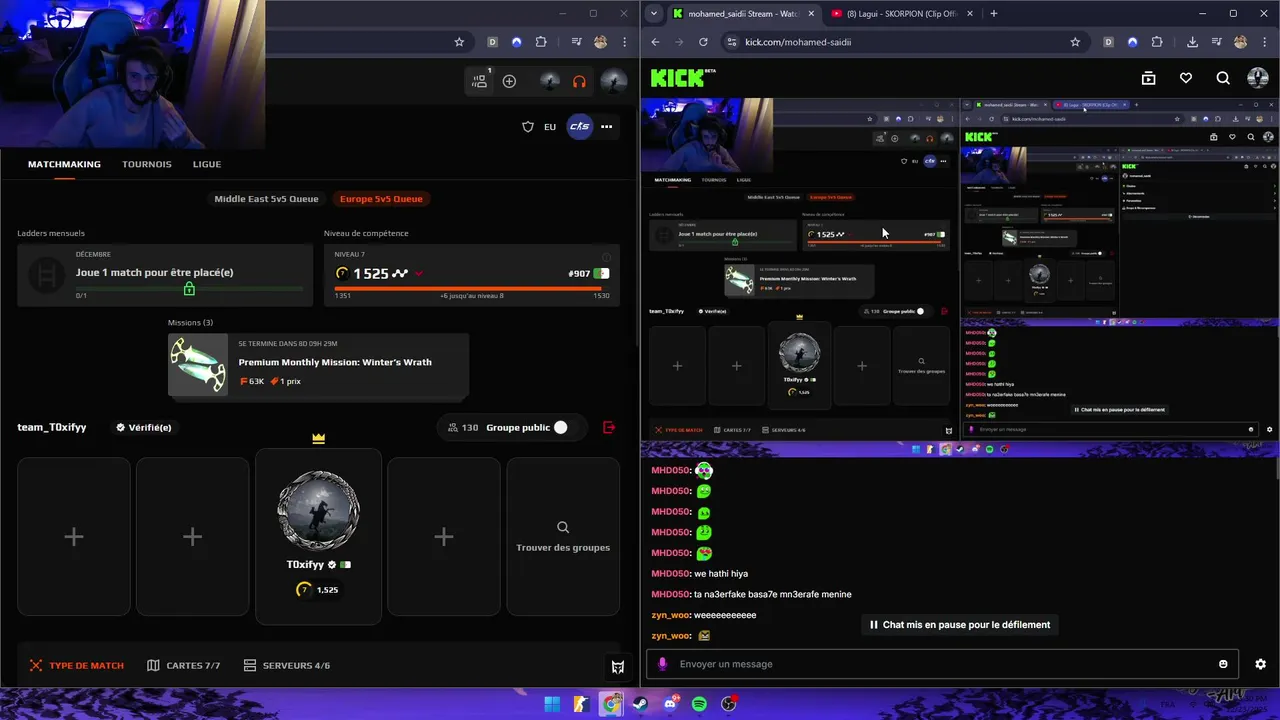Open the emoji picker in Kick chat
Viewport: 1280px width, 720px height.
[1223, 664]
